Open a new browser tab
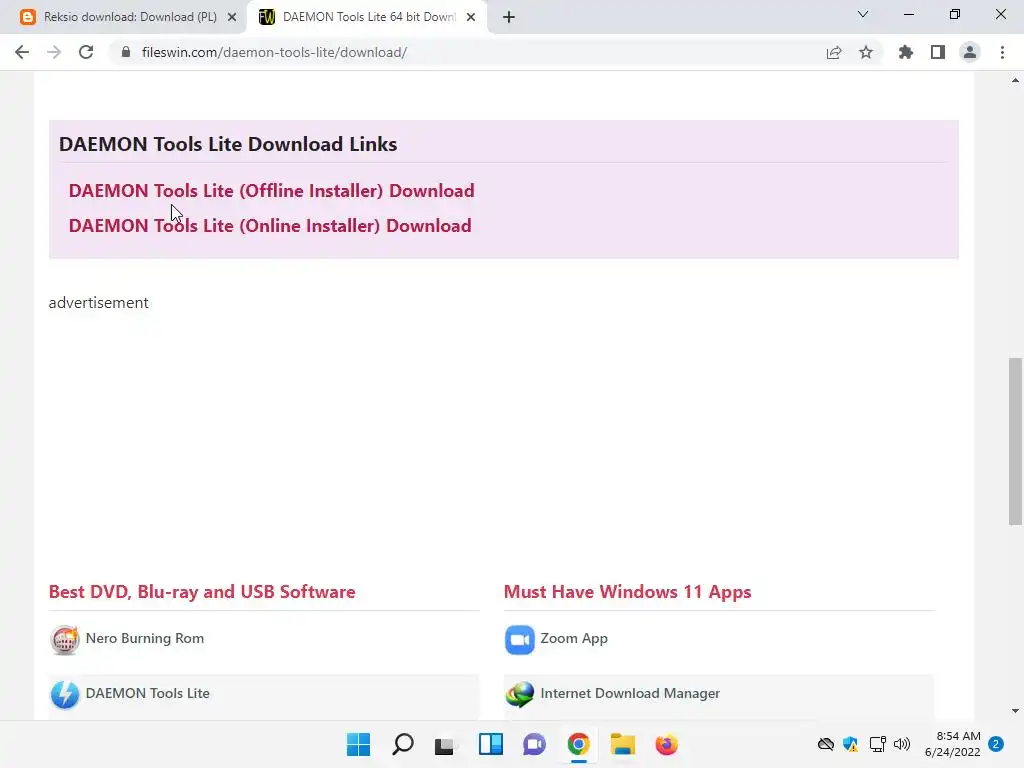This screenshot has width=1024, height=768. [509, 17]
